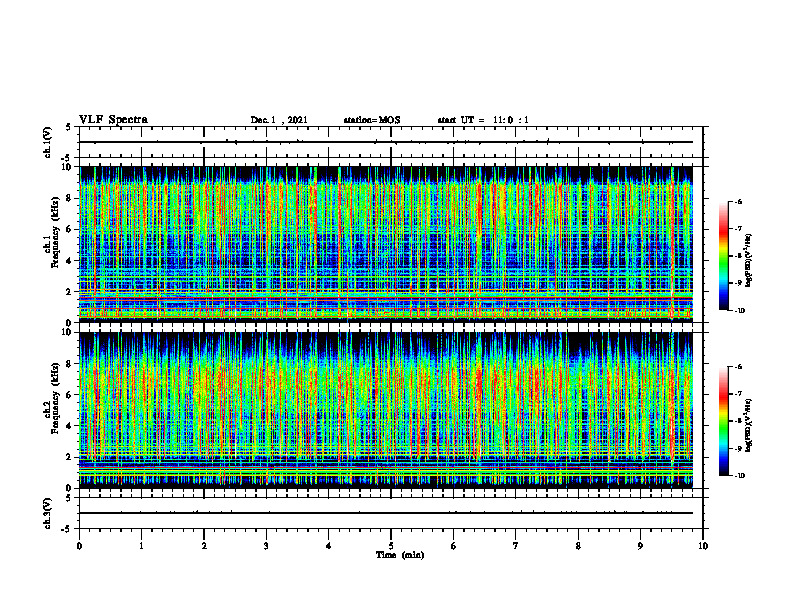
Task: Click the "ch.1(V)" waveform axis label
Action: click(x=47, y=142)
